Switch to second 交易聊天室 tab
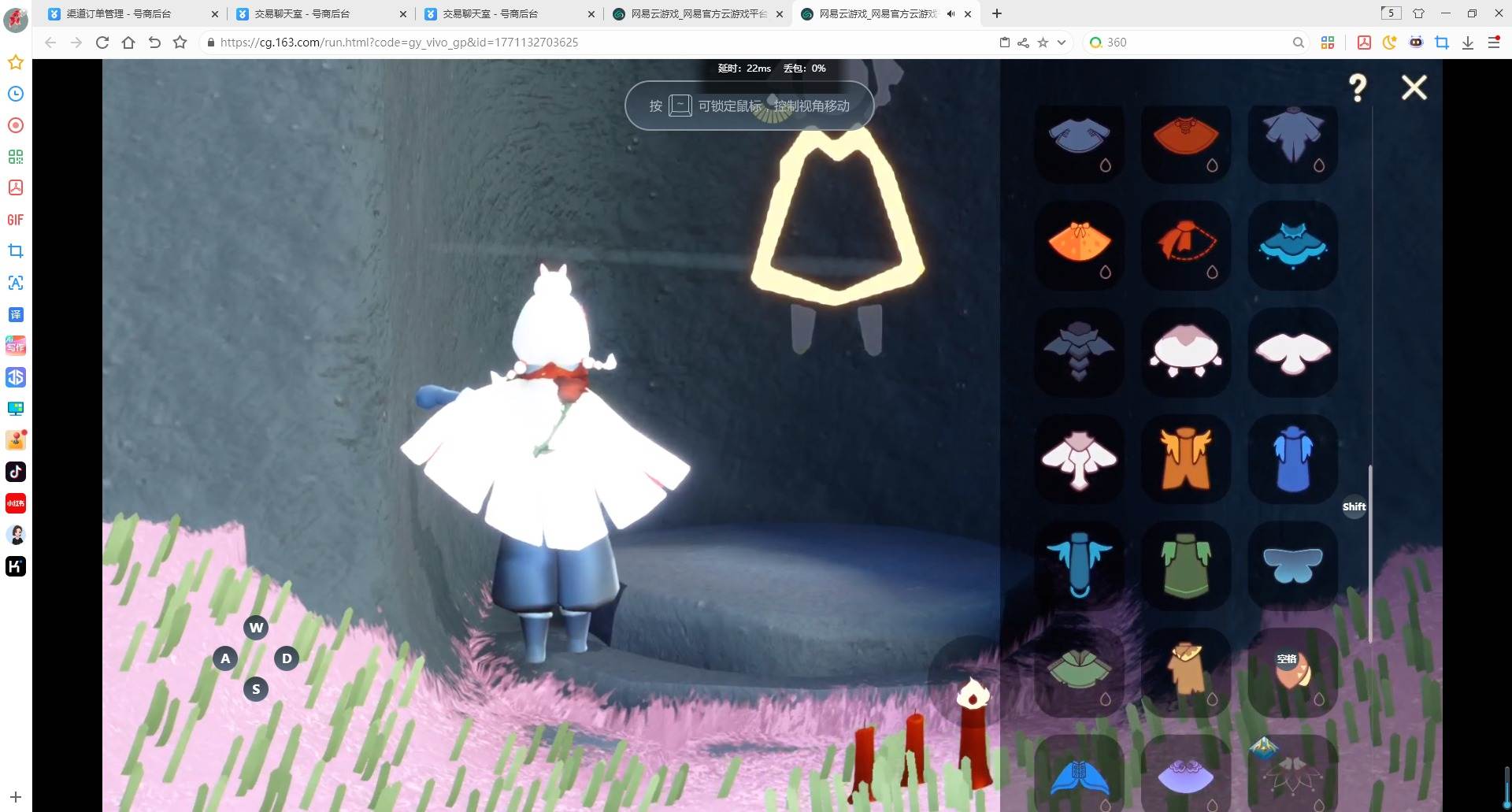 (x=507, y=13)
